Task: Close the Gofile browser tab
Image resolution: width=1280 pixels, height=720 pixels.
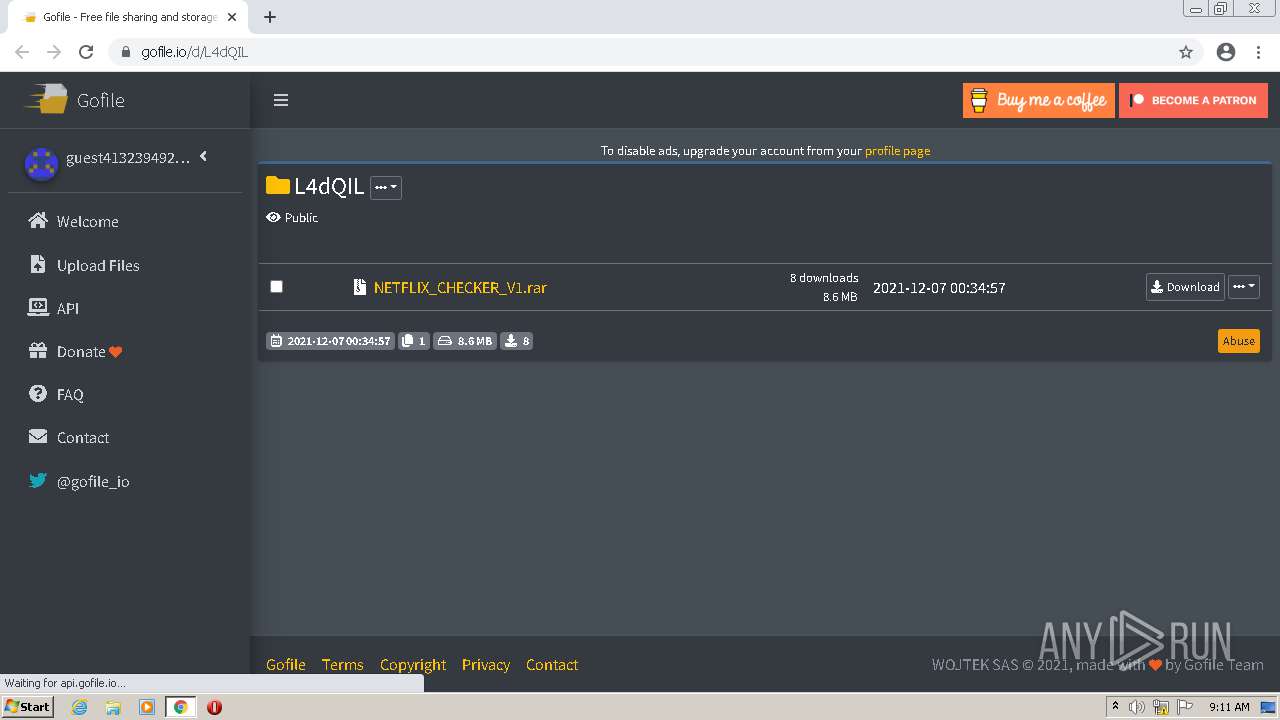Action: (232, 17)
